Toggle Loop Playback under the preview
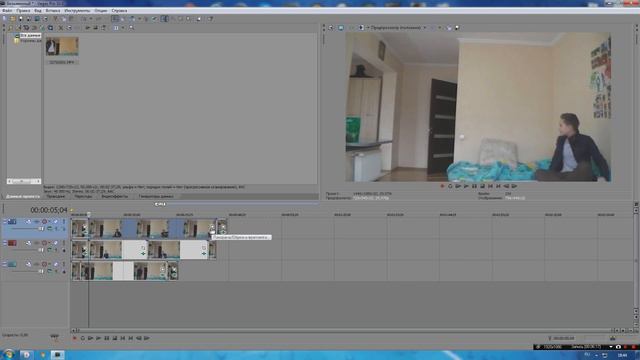 pyautogui.click(x=450, y=186)
